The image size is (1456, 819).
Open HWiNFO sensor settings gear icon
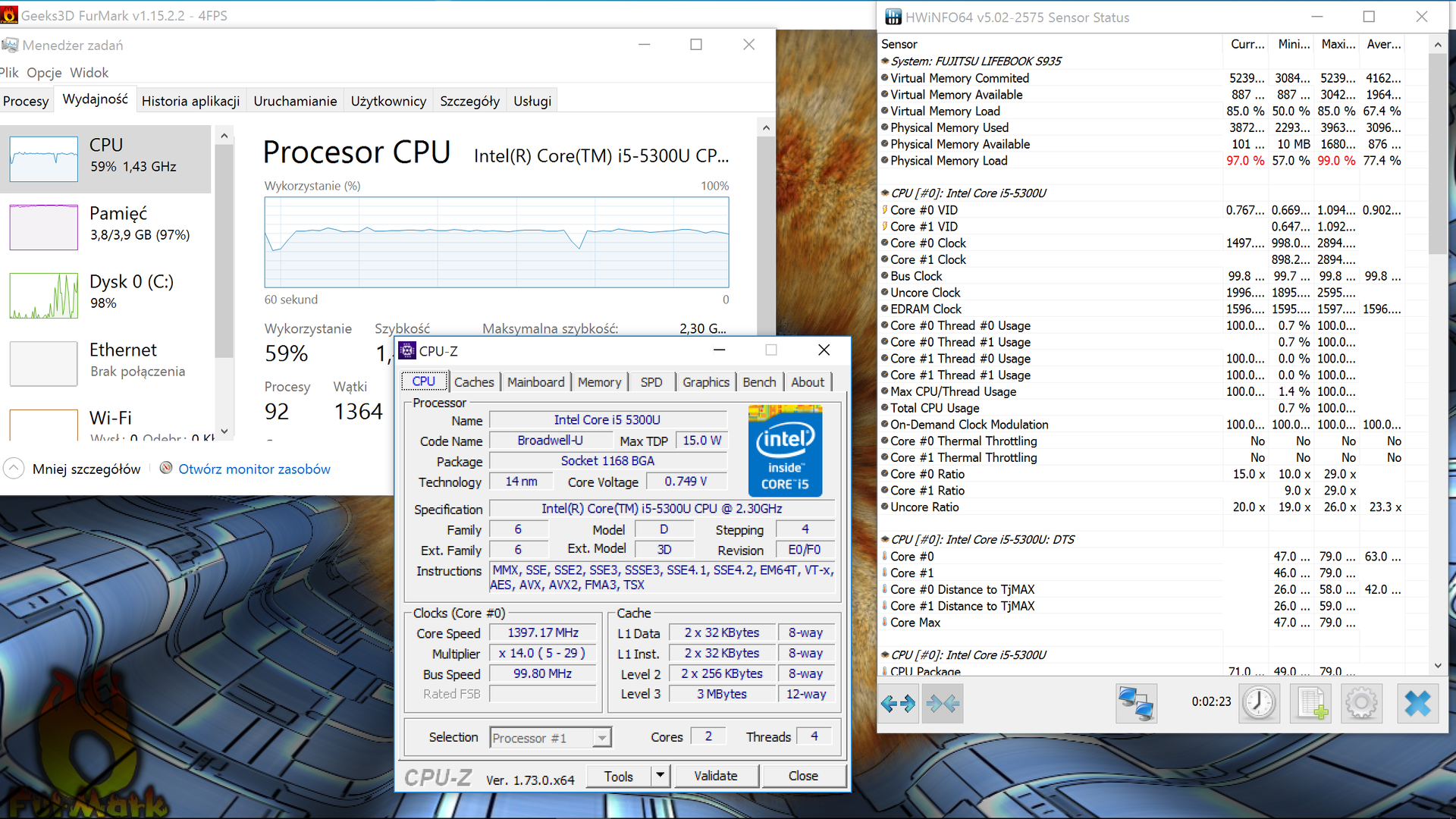1362,704
